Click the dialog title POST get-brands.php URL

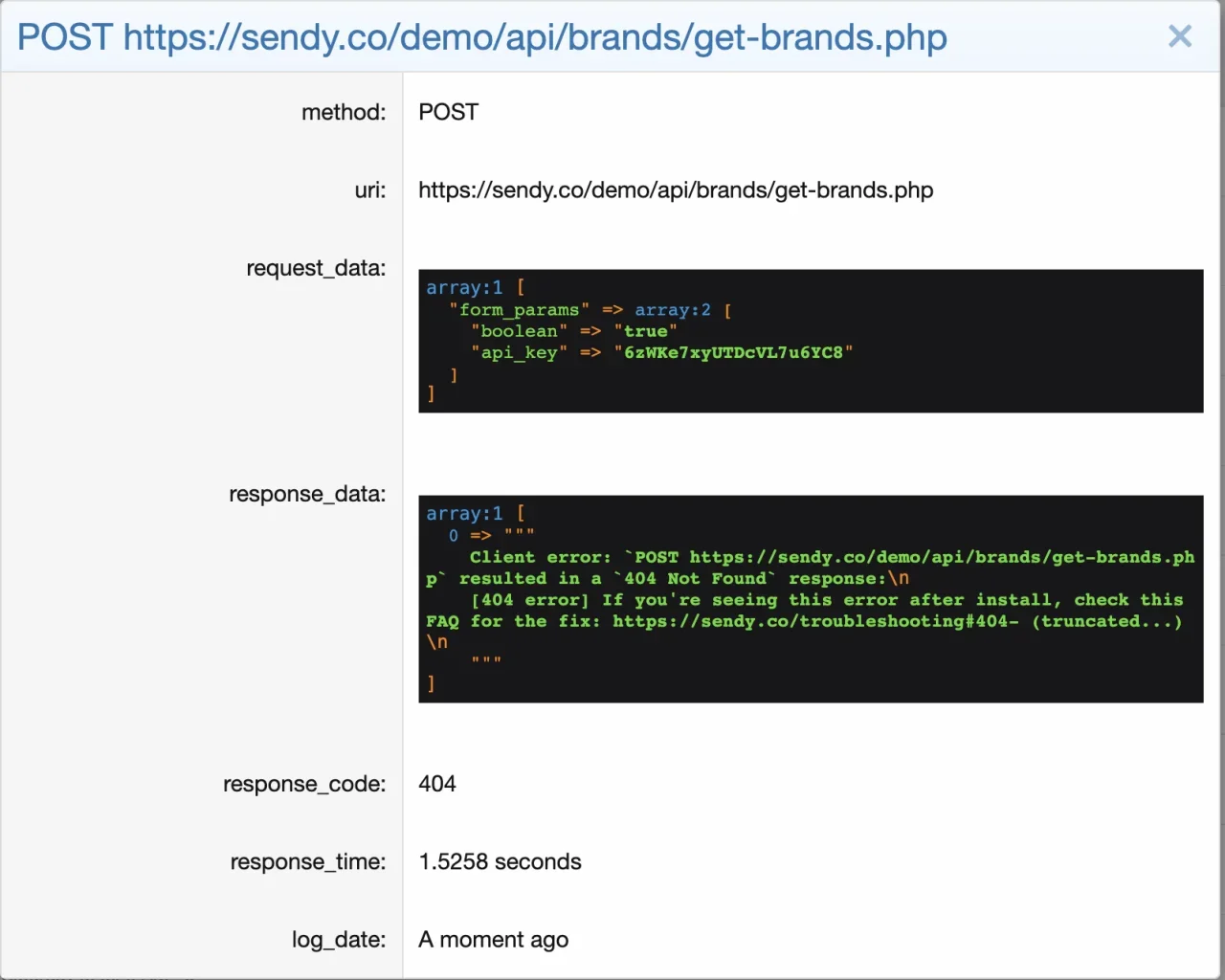tap(482, 37)
